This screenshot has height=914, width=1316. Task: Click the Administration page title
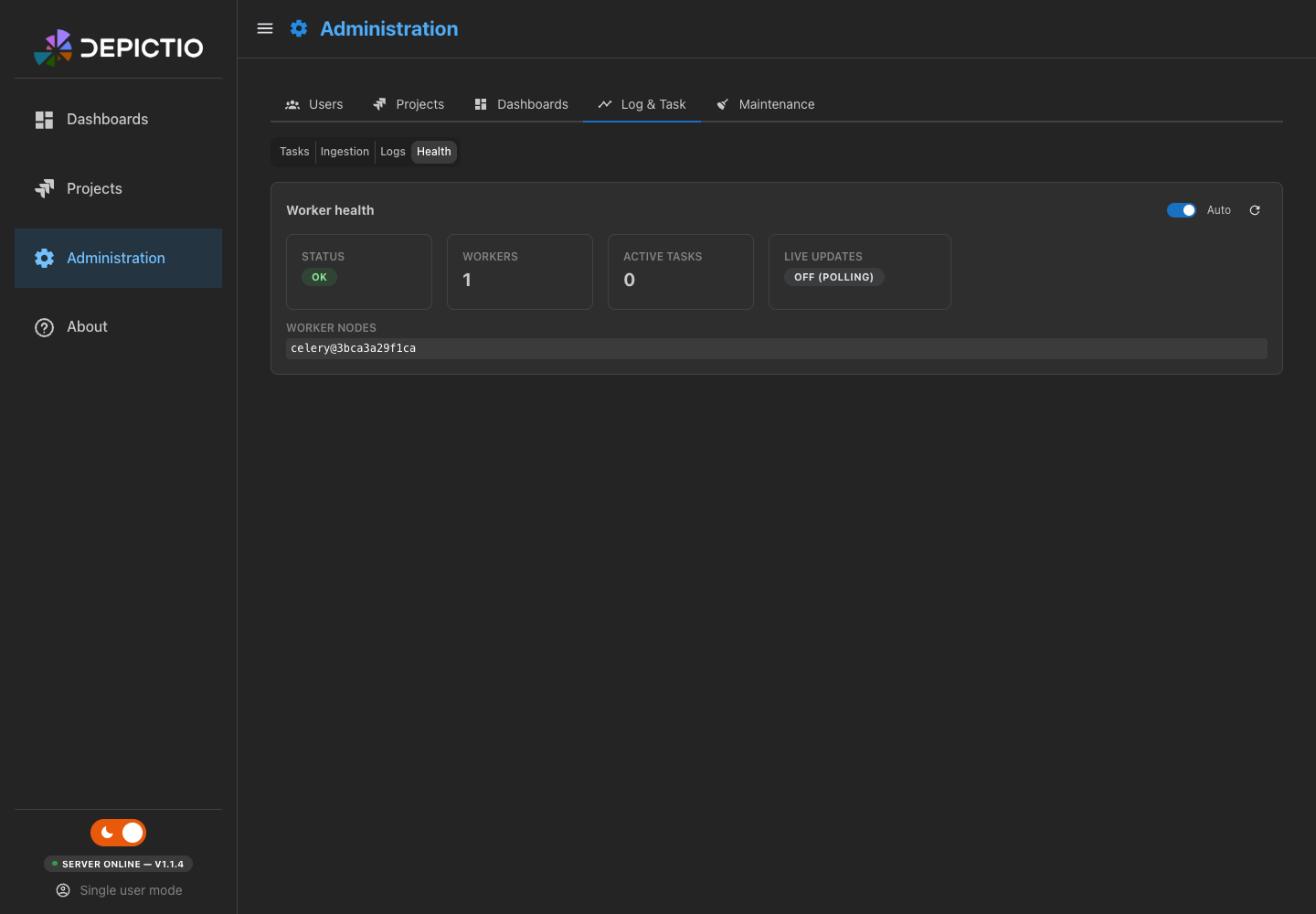(x=389, y=28)
